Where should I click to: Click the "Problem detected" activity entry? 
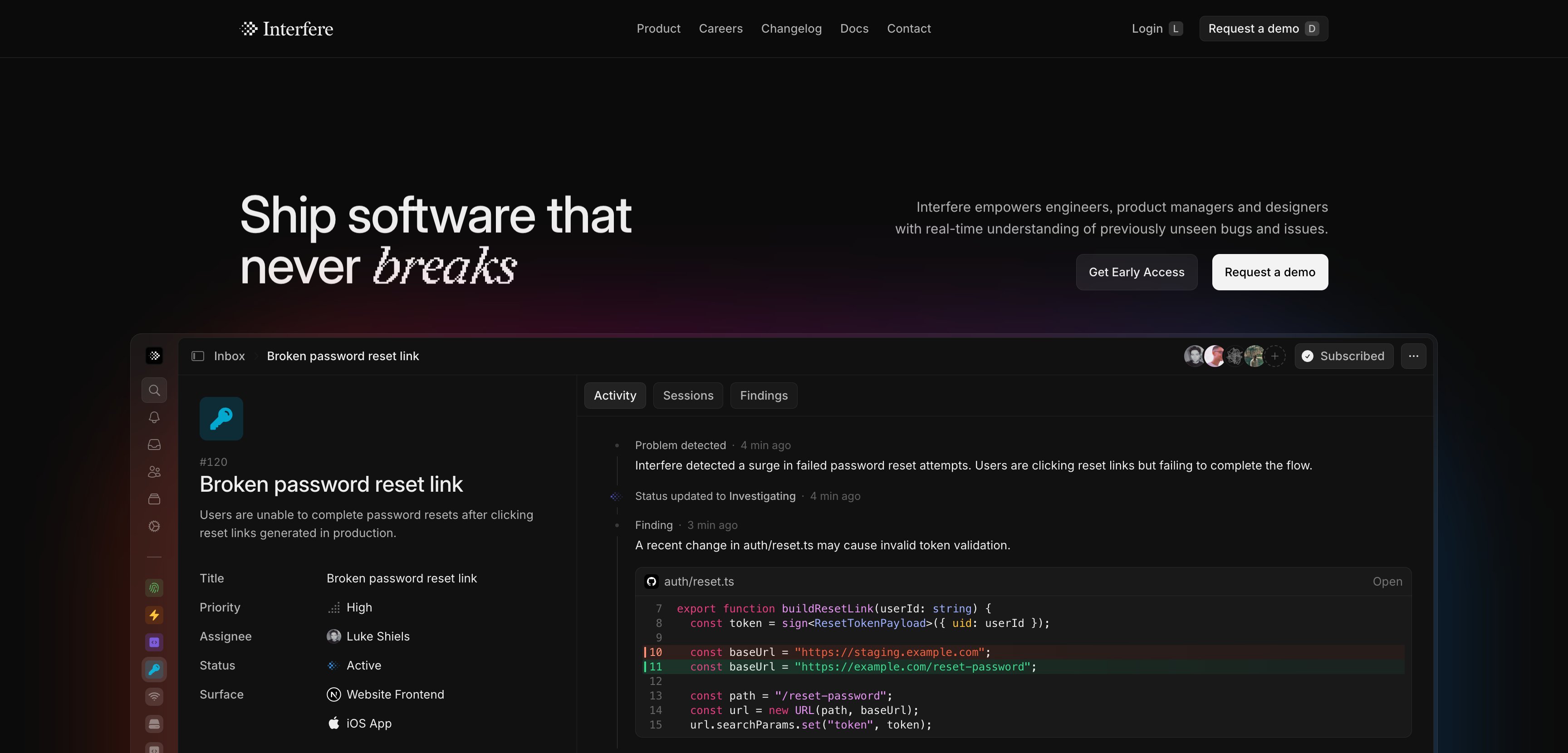point(681,445)
